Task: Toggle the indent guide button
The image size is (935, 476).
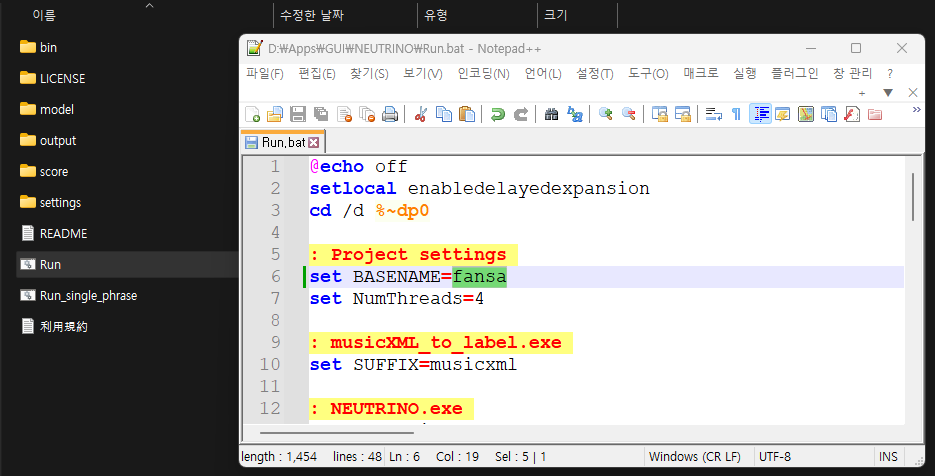Action: [761, 115]
